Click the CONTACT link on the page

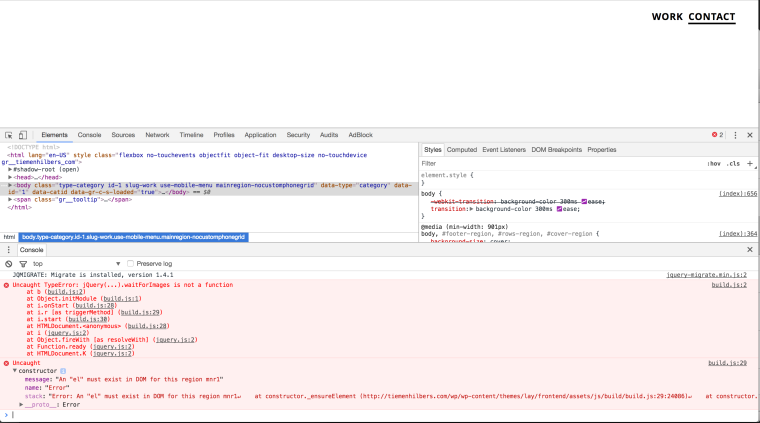(x=711, y=17)
